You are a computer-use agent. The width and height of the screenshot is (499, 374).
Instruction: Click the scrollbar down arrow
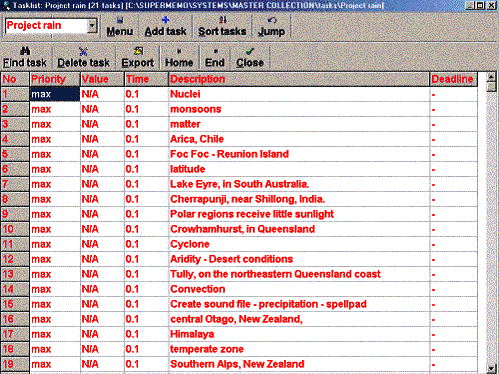tap(491, 369)
